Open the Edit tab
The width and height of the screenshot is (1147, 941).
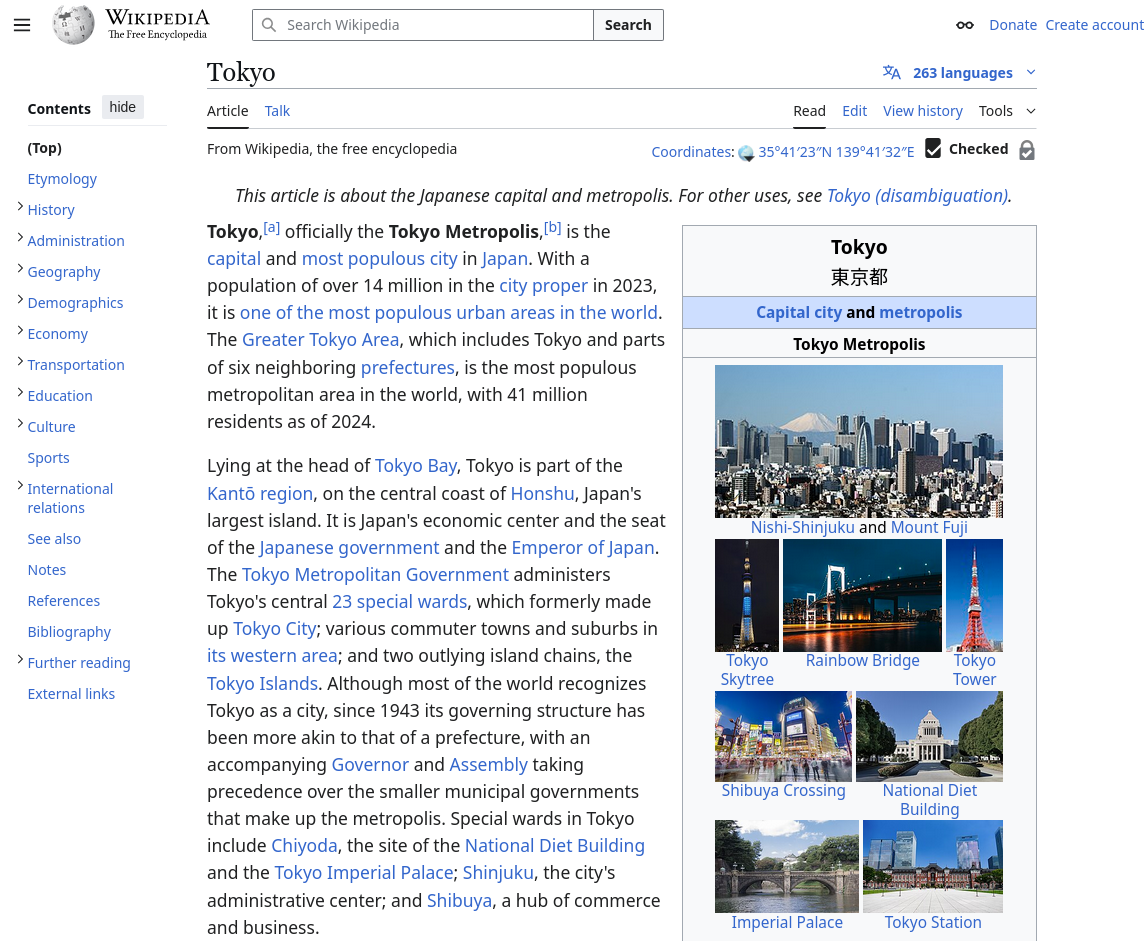[x=854, y=110]
